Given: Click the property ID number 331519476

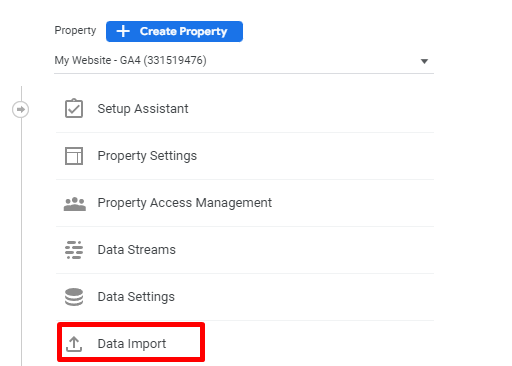Looking at the screenshot, I should click(175, 60).
